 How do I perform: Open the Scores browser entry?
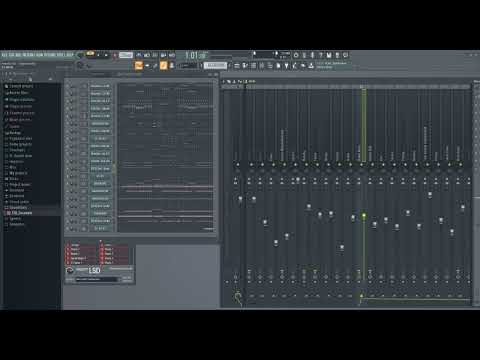pos(13,127)
